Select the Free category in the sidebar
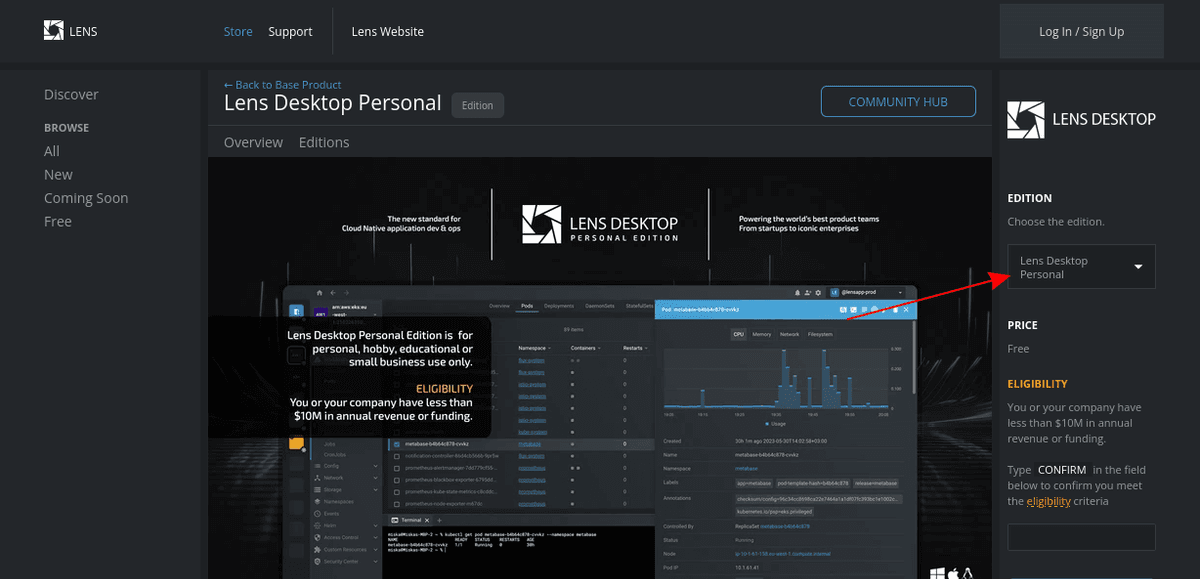This screenshot has width=1200, height=579. point(58,221)
